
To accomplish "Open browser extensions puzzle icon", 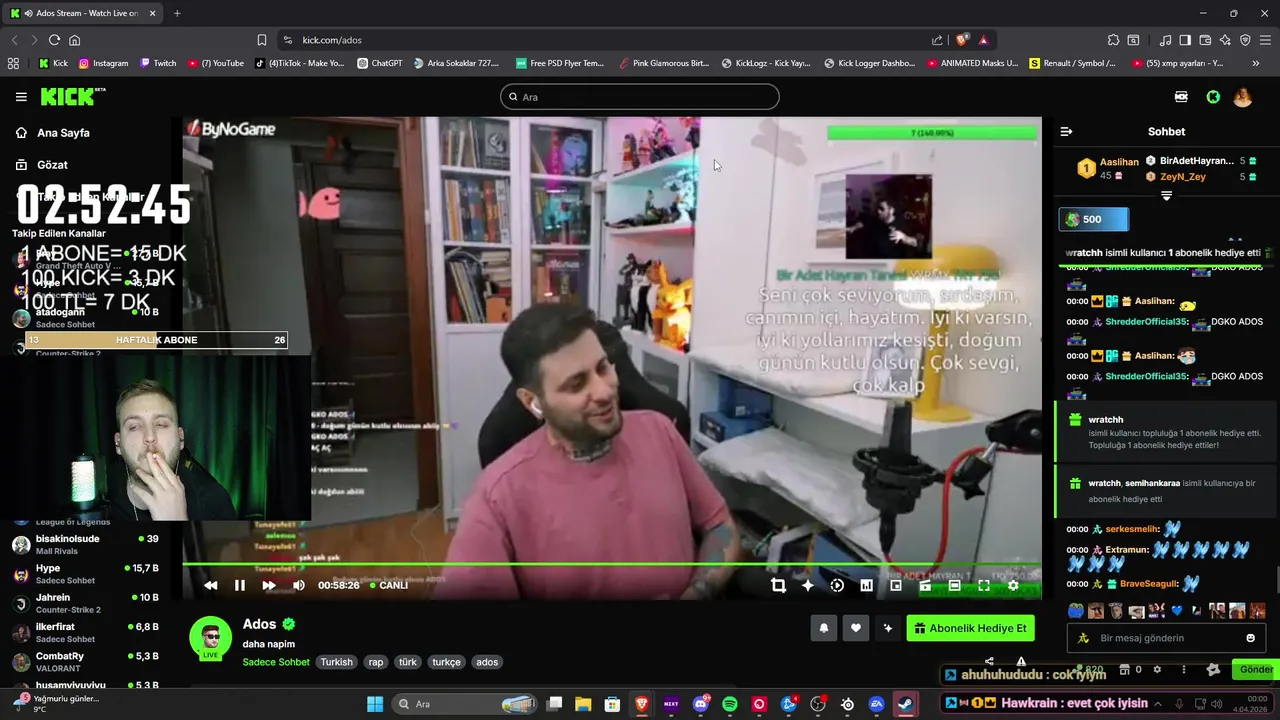I will pos(1113,40).
